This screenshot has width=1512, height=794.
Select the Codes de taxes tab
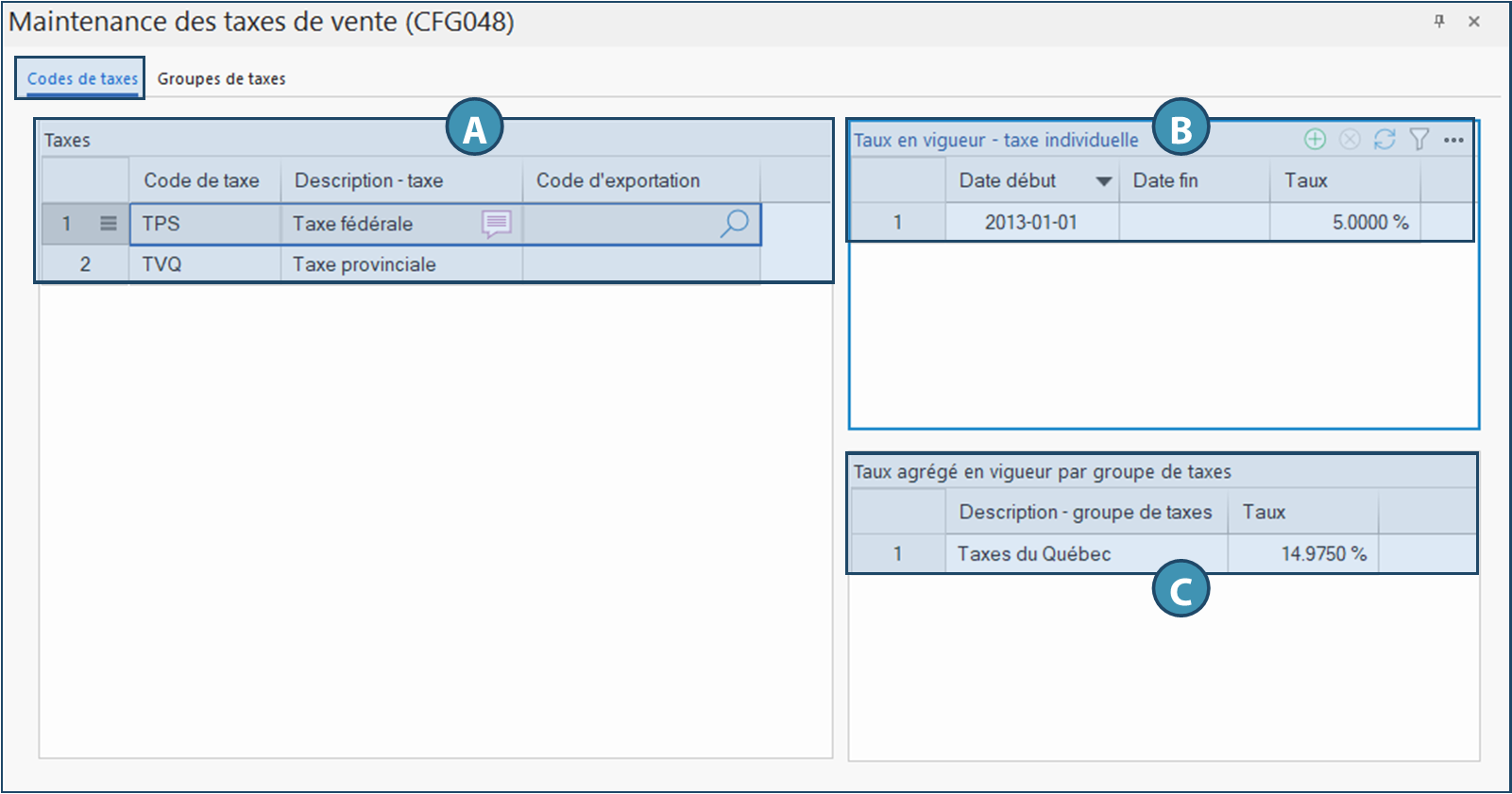[82, 79]
